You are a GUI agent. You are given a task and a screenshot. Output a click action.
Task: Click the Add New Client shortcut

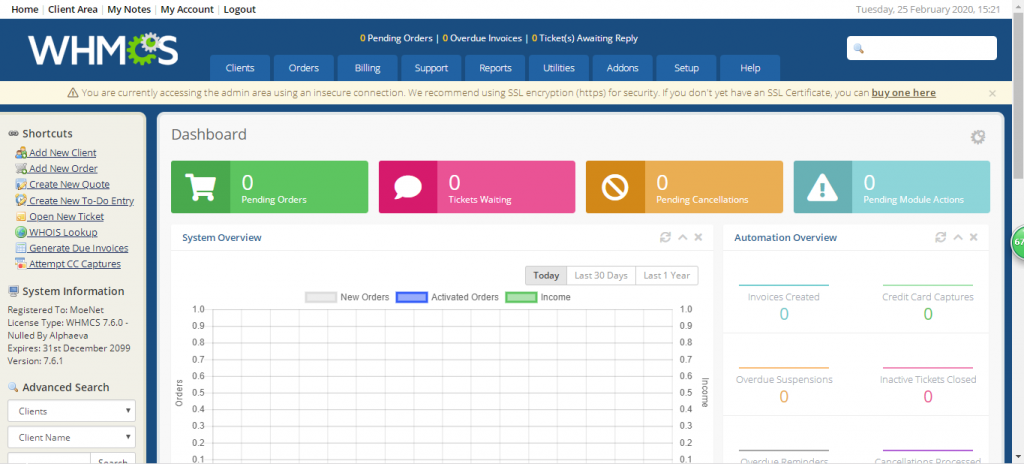click(x=62, y=153)
